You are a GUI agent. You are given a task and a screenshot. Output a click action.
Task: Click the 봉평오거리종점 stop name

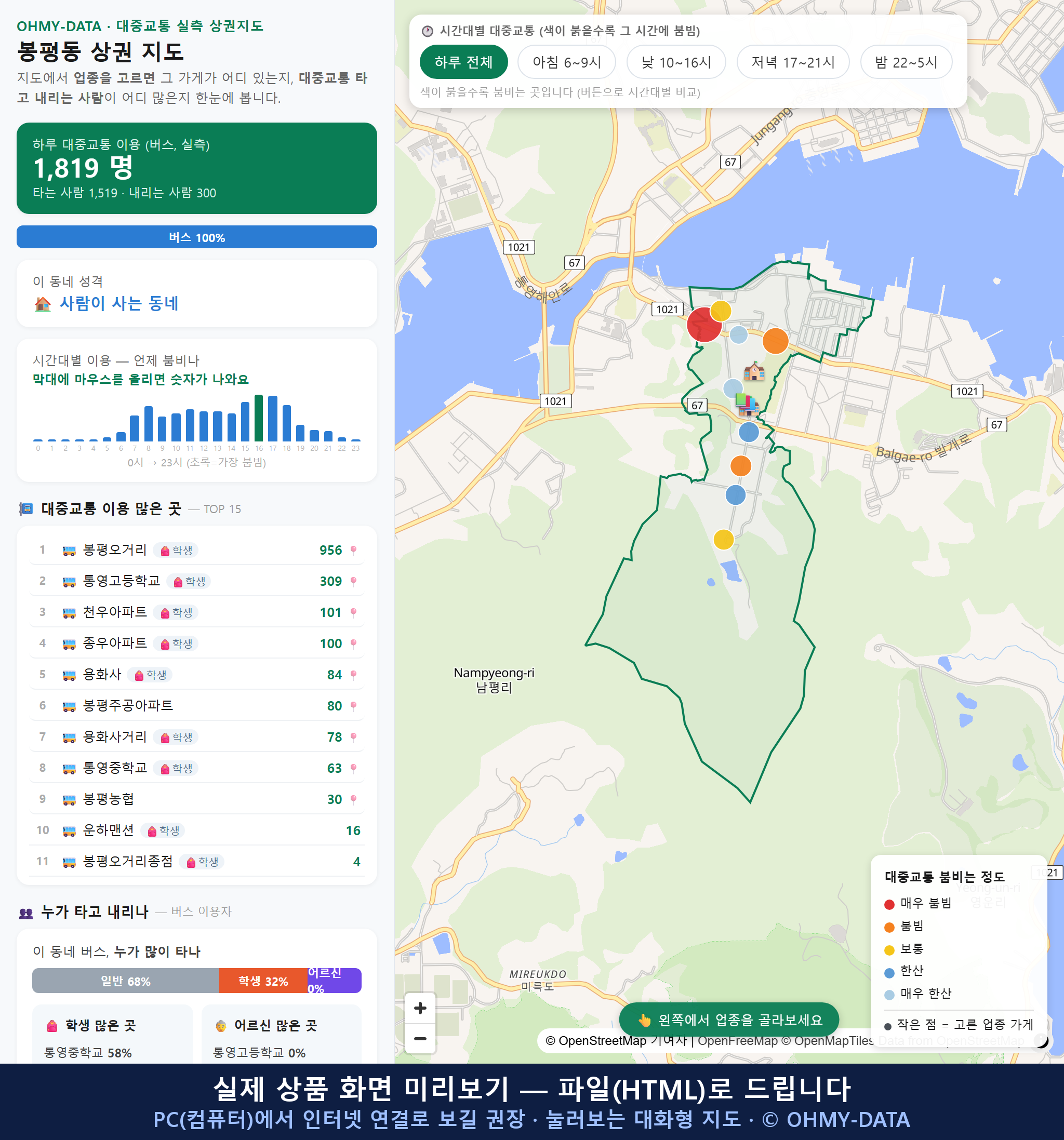(x=128, y=861)
